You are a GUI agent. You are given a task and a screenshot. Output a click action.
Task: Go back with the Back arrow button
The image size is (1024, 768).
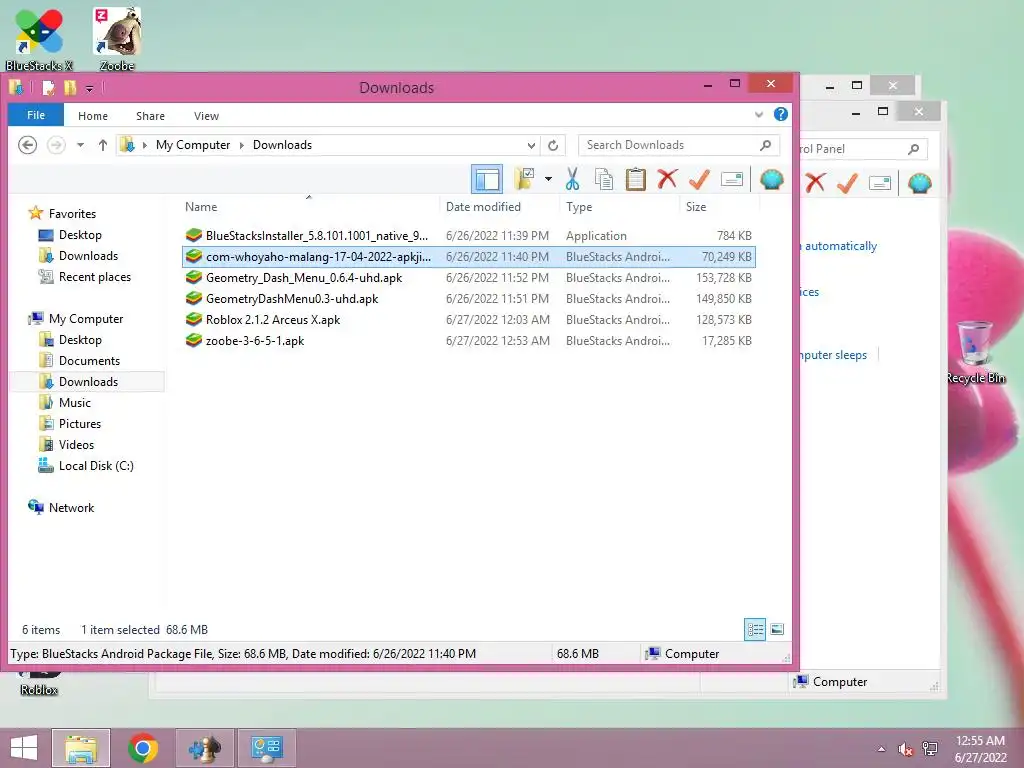(27, 145)
